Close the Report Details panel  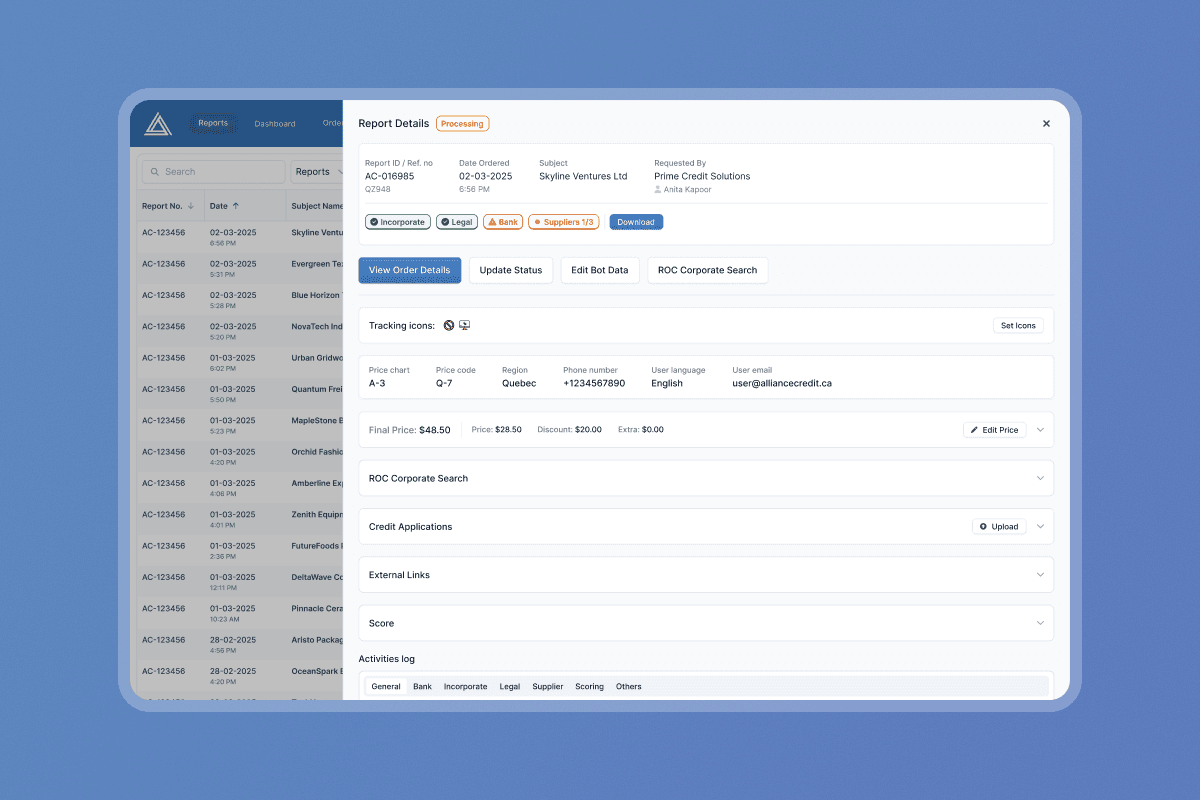pyautogui.click(x=1046, y=124)
